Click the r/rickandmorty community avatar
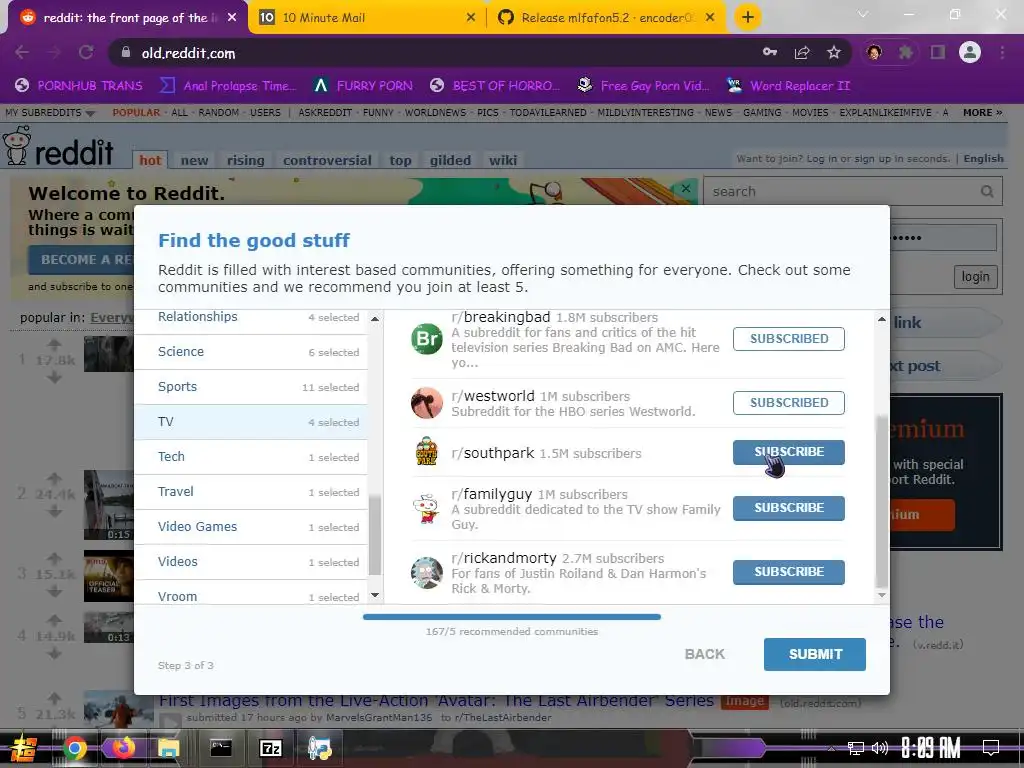The width and height of the screenshot is (1024, 768). coord(426,573)
